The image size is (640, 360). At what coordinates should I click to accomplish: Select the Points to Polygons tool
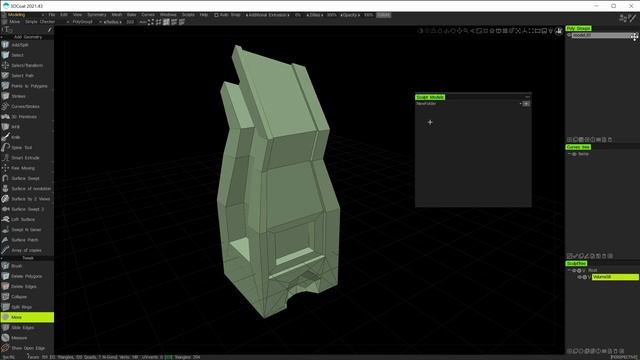(27, 86)
